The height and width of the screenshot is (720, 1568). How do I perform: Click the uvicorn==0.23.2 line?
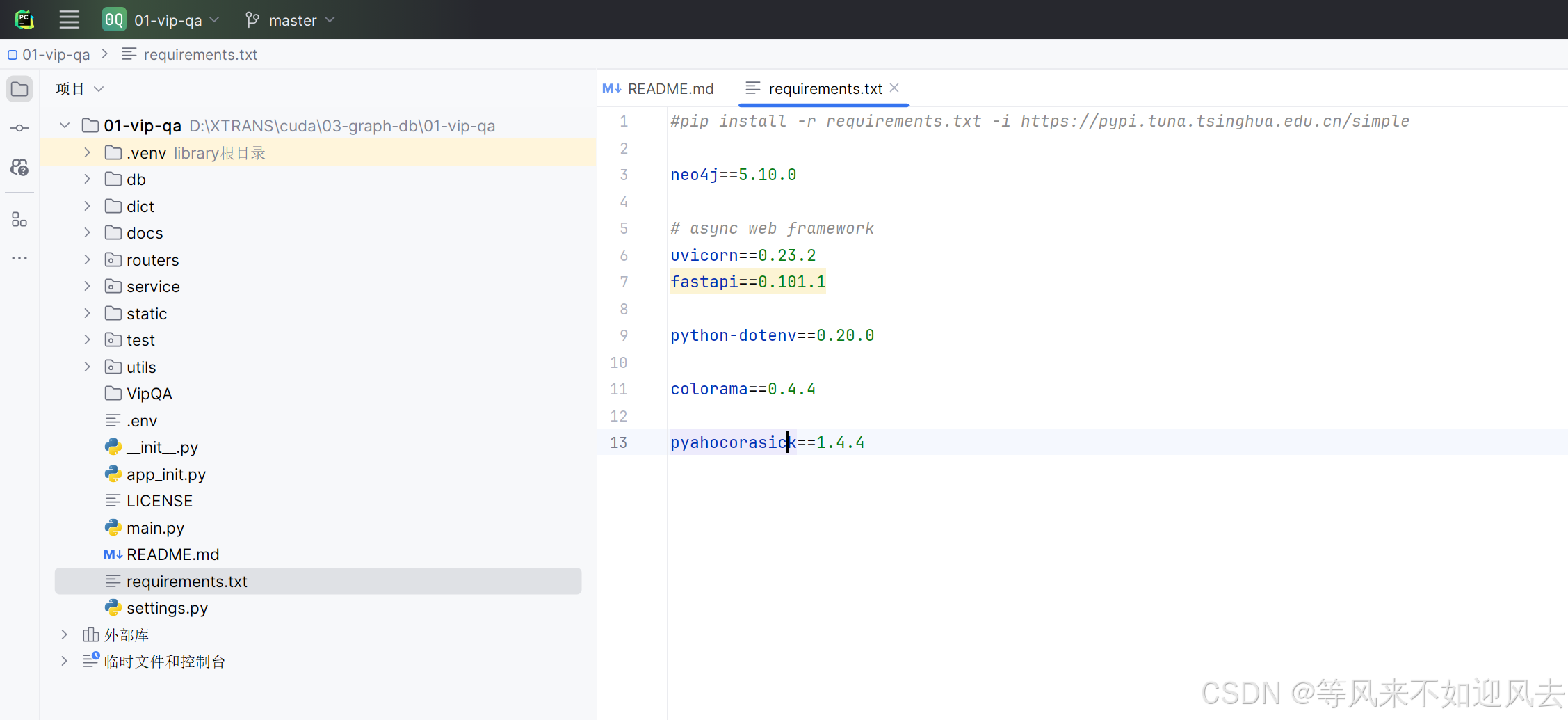pos(743,255)
